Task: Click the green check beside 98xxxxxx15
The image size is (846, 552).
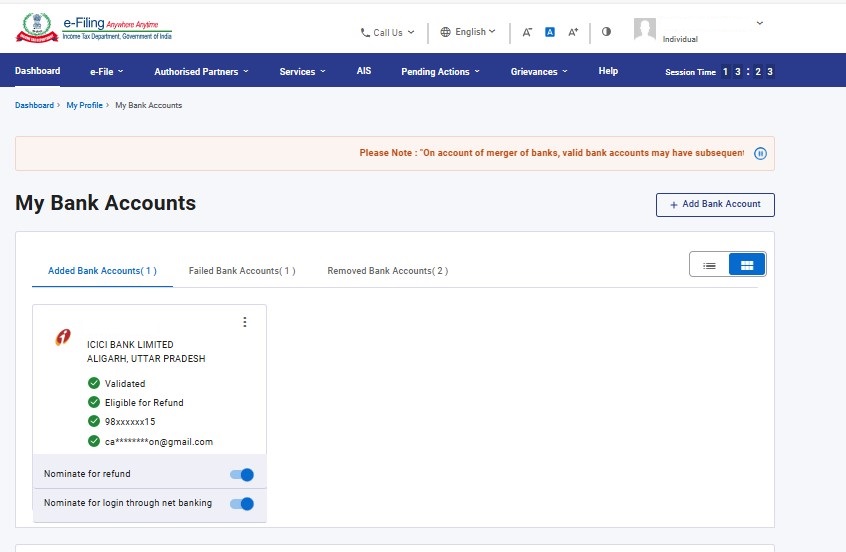Action: click(94, 421)
